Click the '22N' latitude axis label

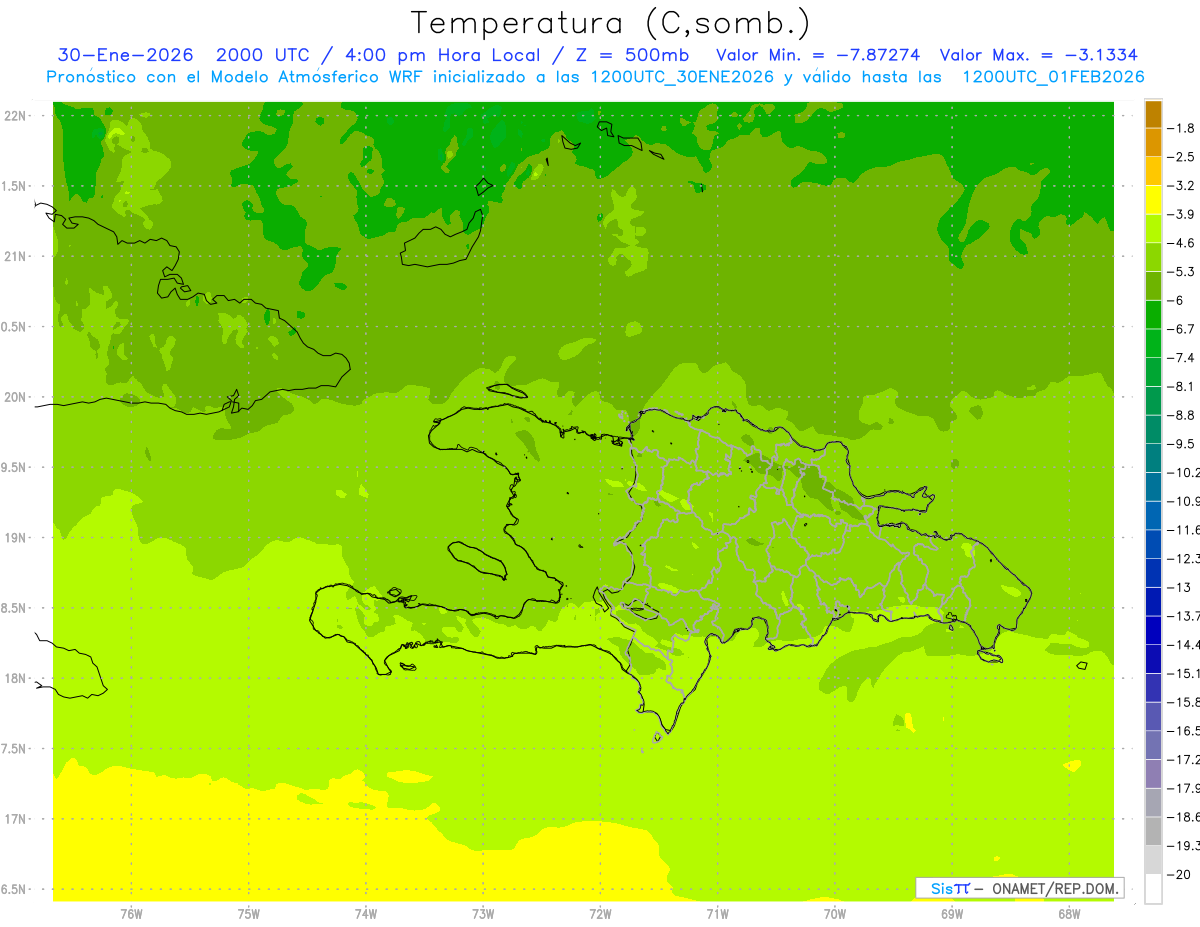[x=16, y=116]
